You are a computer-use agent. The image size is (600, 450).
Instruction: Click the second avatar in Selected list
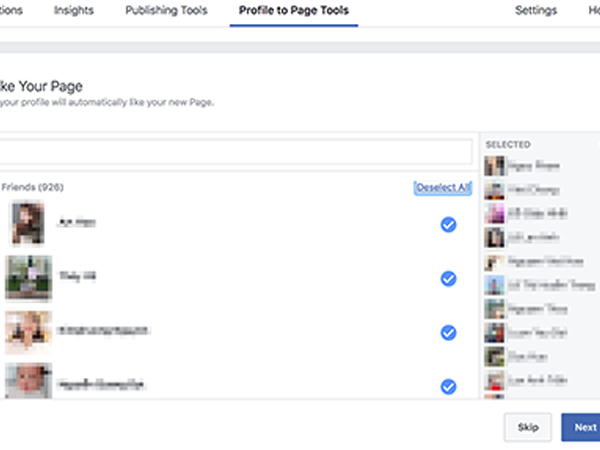tap(494, 190)
